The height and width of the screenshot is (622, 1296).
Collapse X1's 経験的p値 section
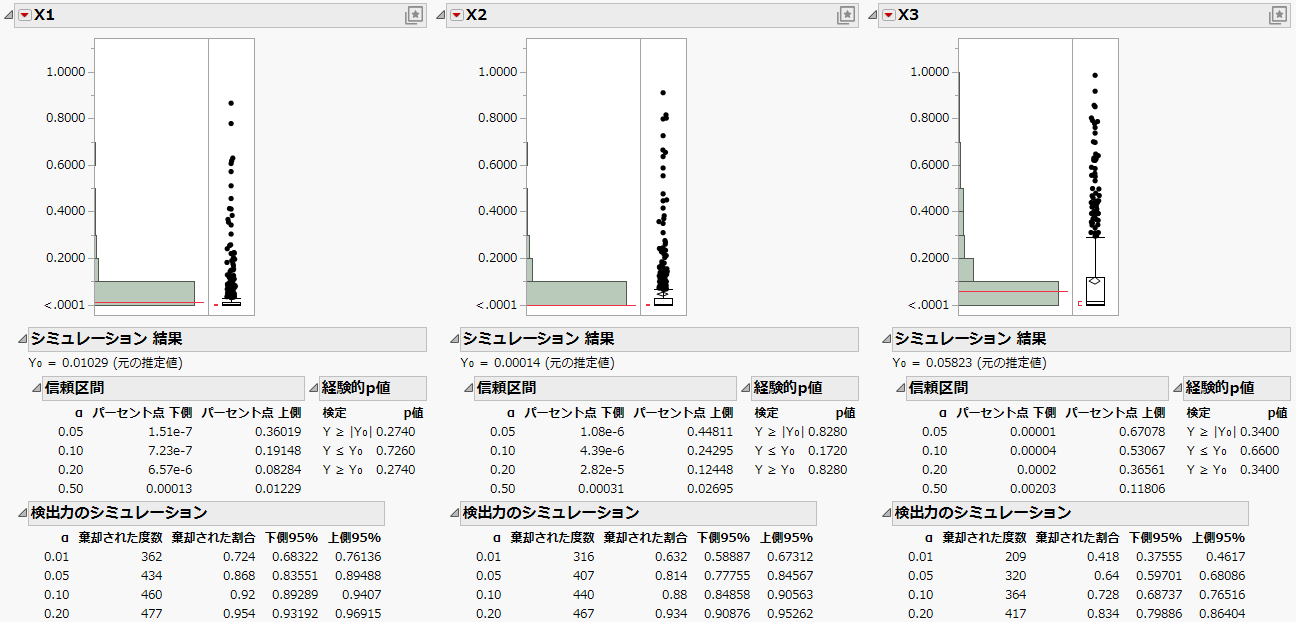tap(314, 388)
